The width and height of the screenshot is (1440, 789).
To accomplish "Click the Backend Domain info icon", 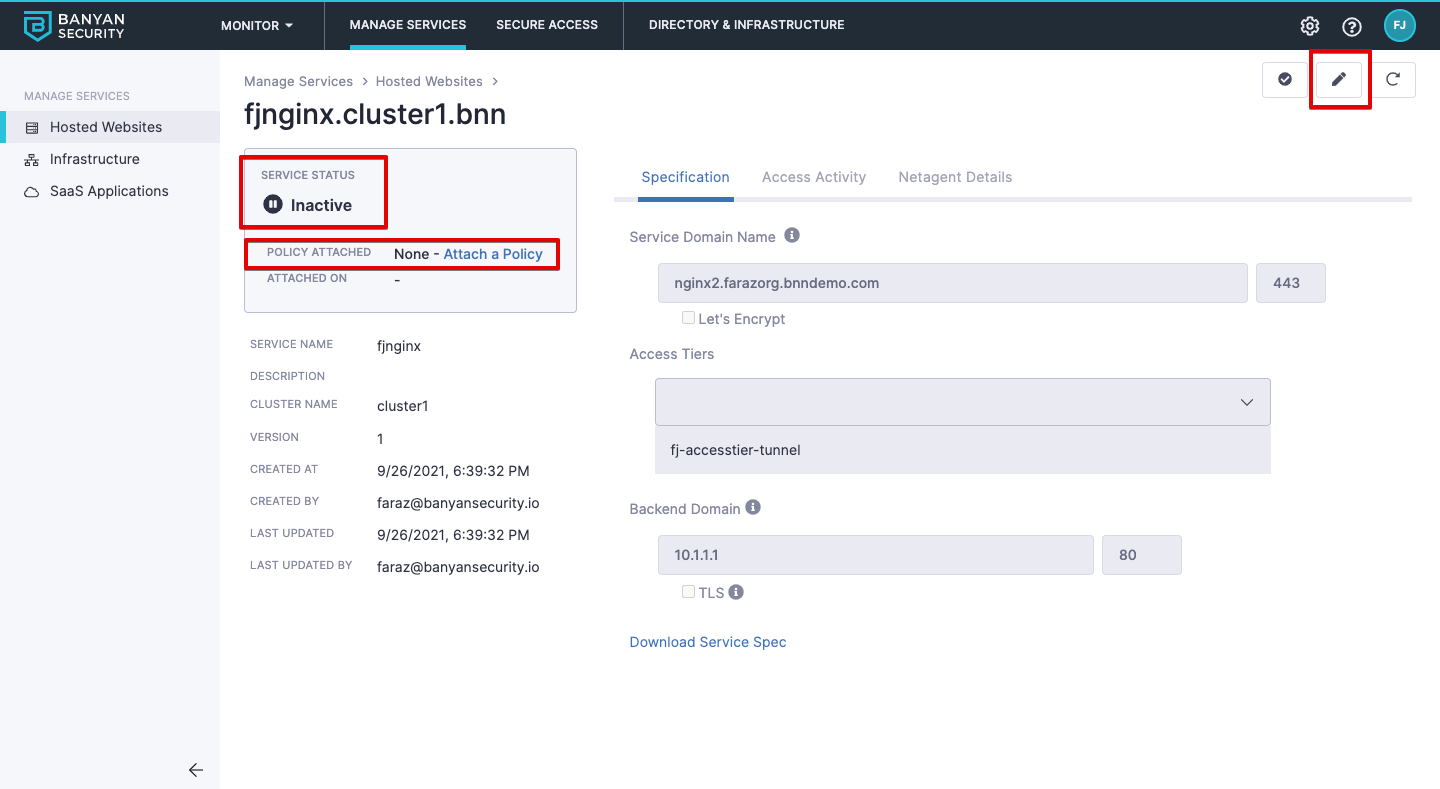I will tap(753, 508).
